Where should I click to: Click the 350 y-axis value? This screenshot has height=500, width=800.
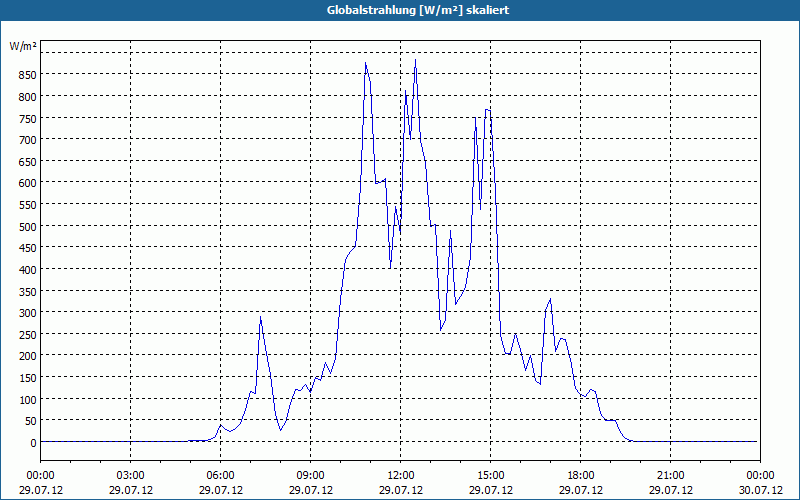tap(28, 291)
